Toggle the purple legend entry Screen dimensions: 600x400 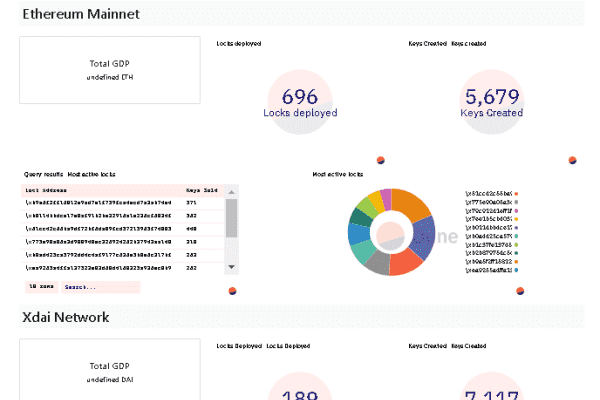point(491,228)
